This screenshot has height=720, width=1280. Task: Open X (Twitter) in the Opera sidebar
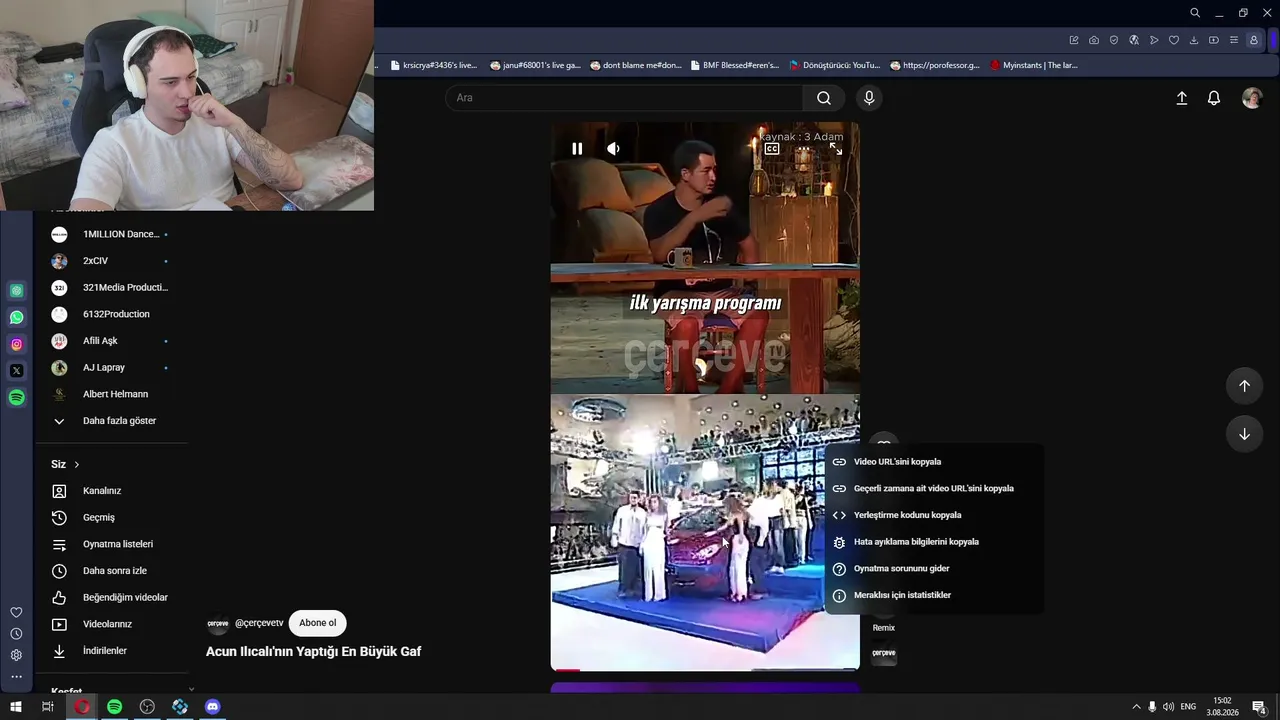click(16, 371)
